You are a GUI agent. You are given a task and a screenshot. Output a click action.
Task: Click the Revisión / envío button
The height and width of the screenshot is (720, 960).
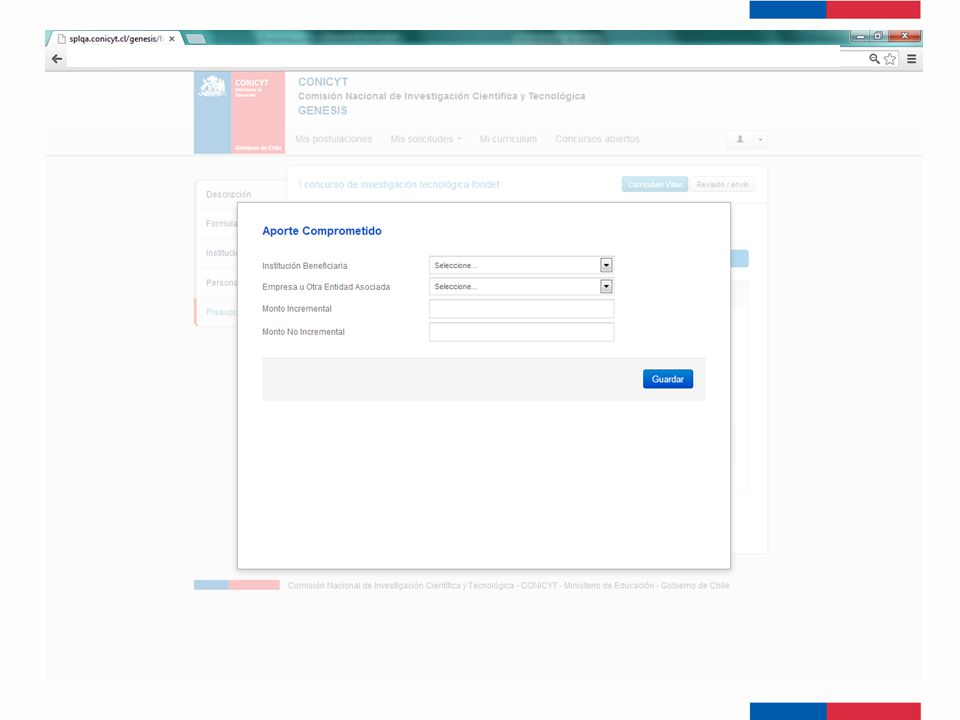[722, 184]
